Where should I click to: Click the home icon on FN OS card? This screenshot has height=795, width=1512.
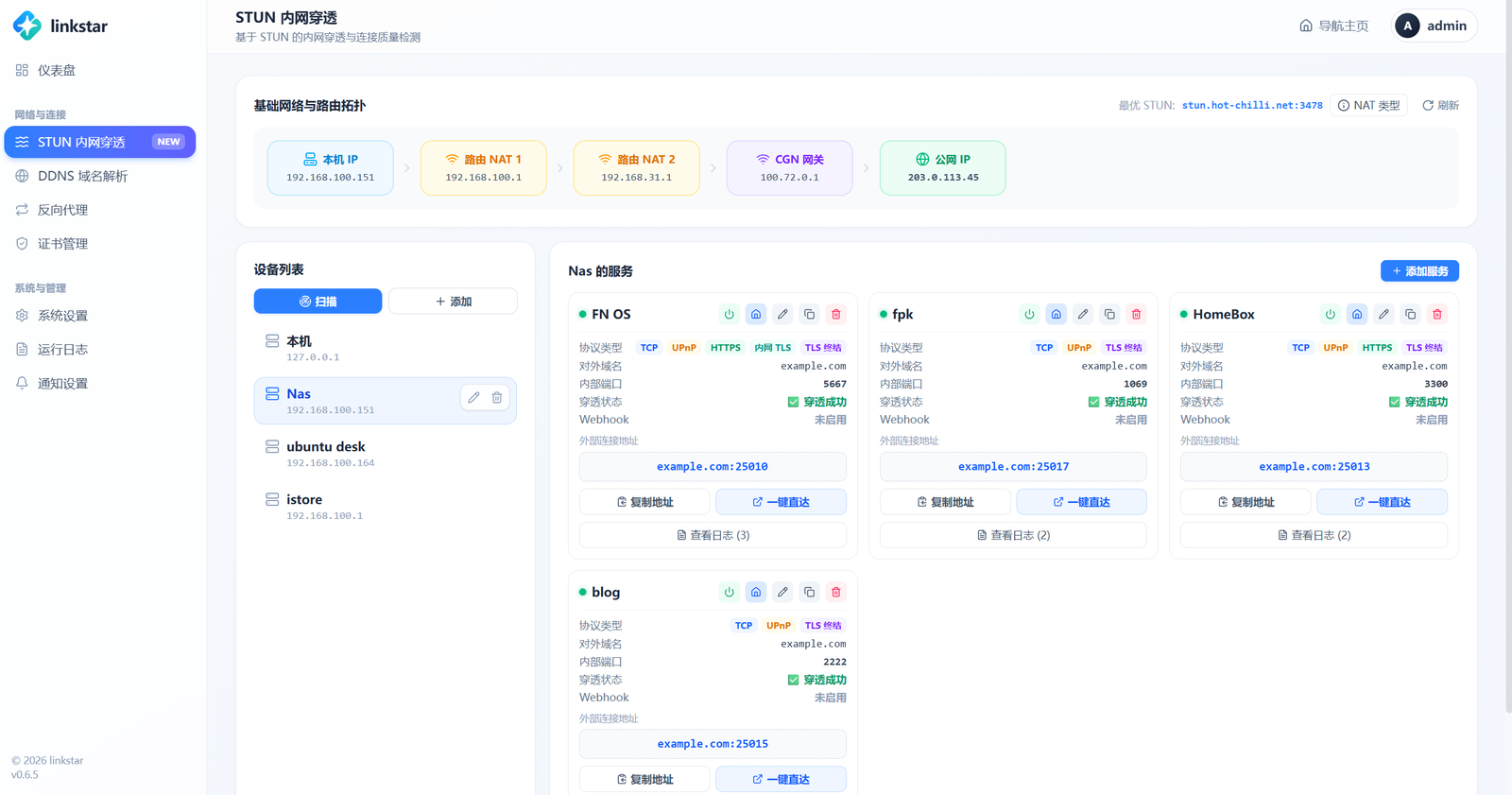(756, 314)
